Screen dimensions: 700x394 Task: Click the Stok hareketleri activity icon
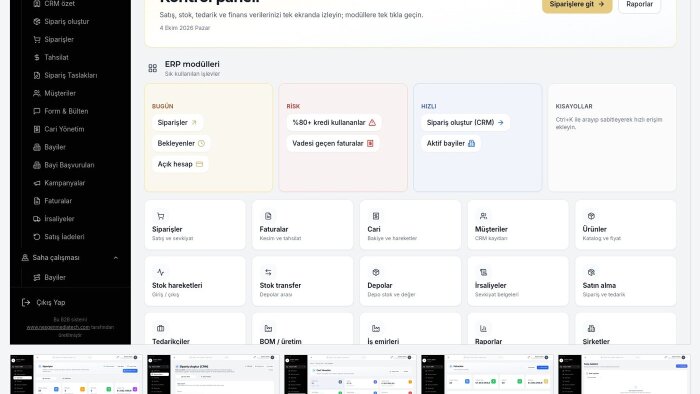[x=160, y=272]
